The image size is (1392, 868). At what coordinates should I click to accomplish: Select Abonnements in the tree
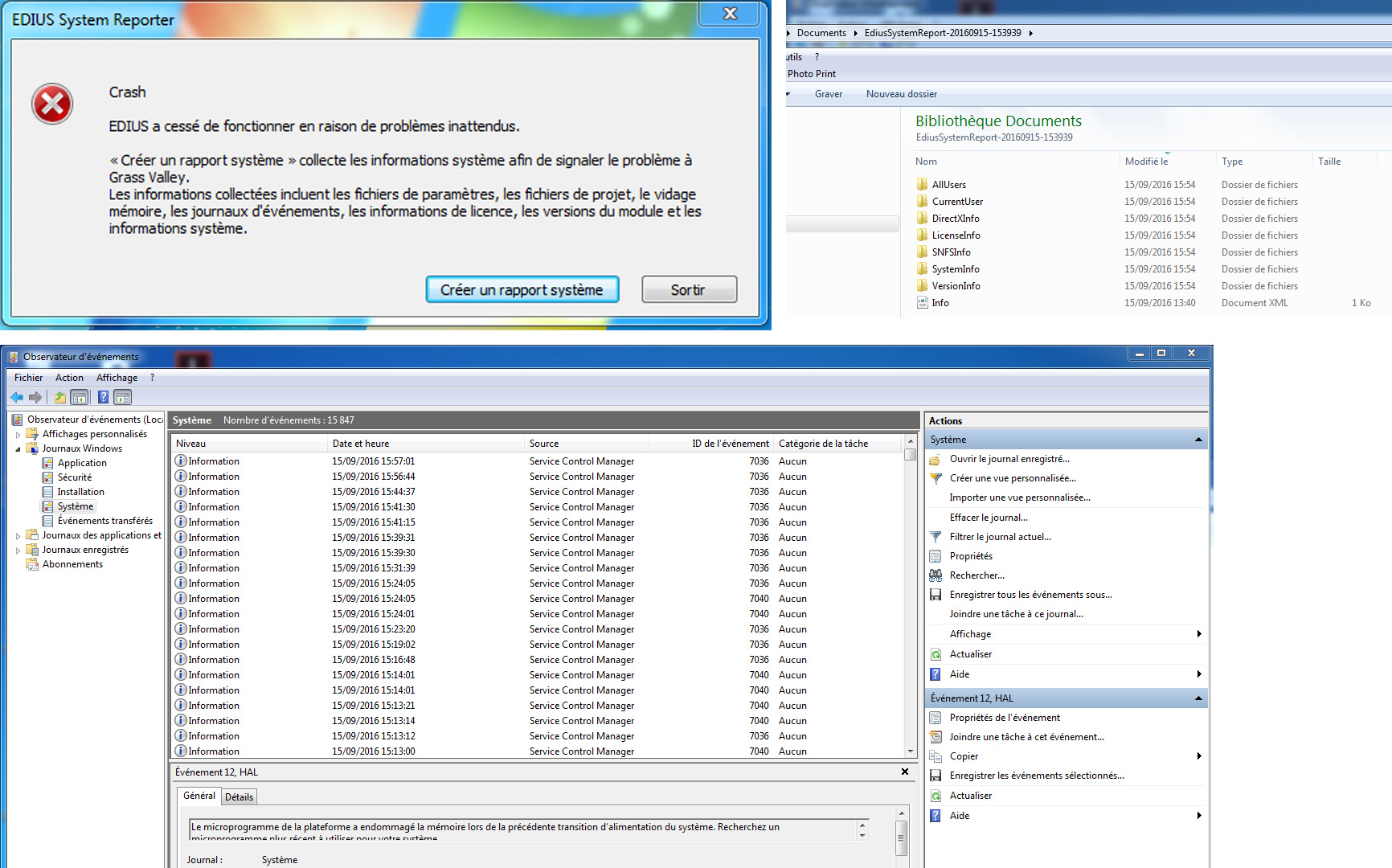pos(72,564)
